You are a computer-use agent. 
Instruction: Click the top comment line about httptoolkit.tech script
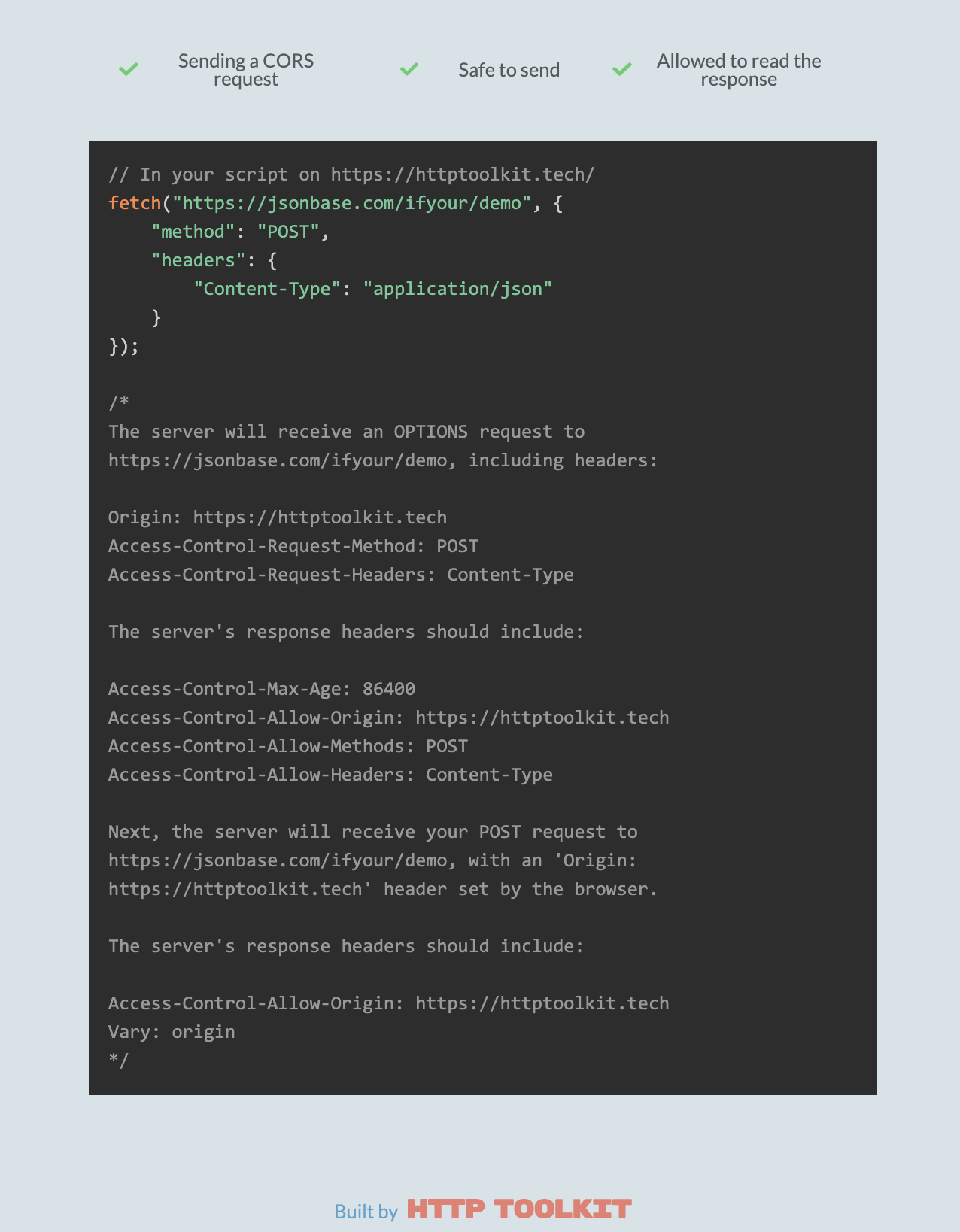pyautogui.click(x=351, y=174)
